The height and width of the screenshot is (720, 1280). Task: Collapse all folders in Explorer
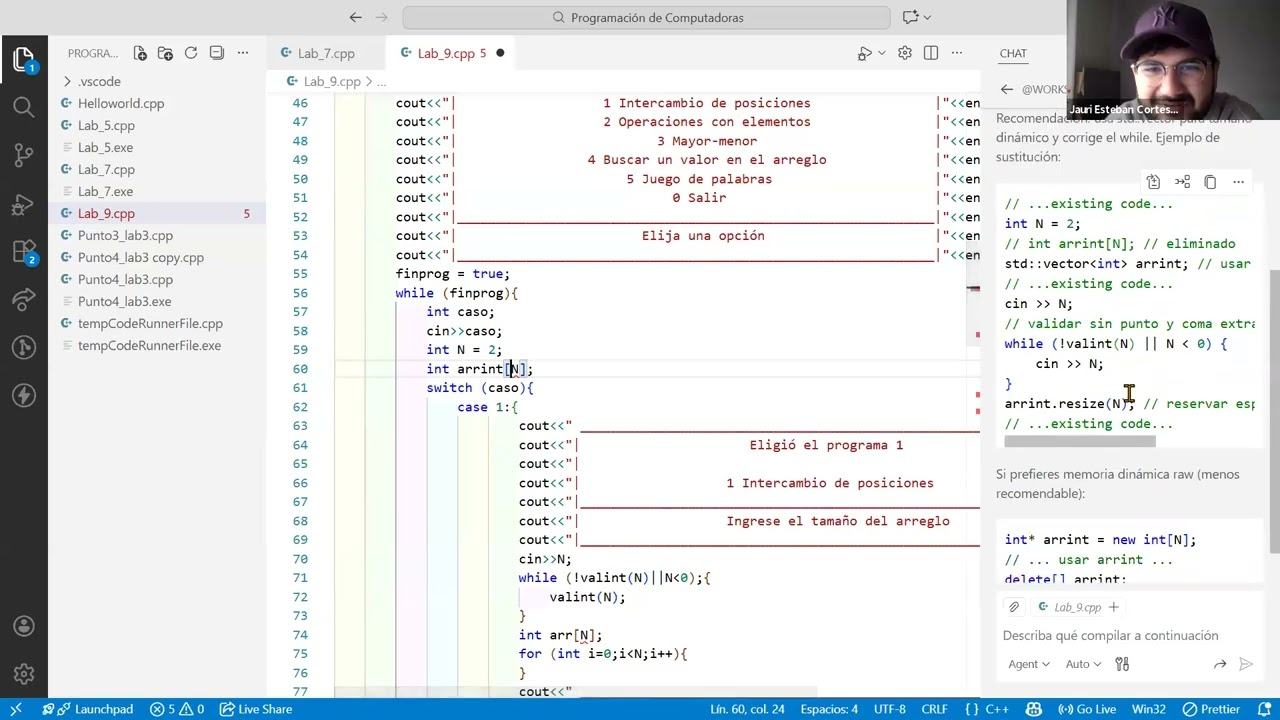pyautogui.click(x=216, y=53)
